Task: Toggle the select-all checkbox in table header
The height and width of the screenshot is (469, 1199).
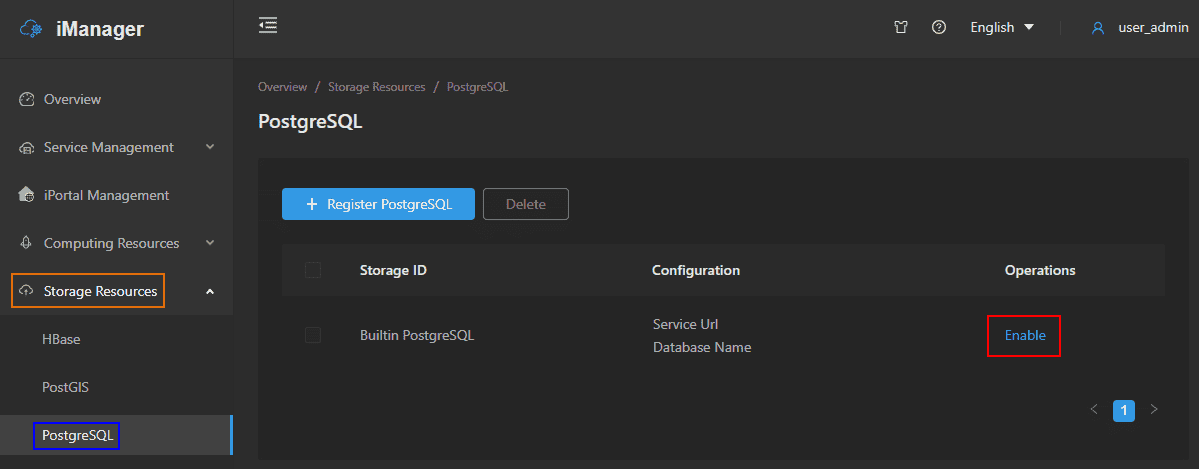Action: point(313,270)
